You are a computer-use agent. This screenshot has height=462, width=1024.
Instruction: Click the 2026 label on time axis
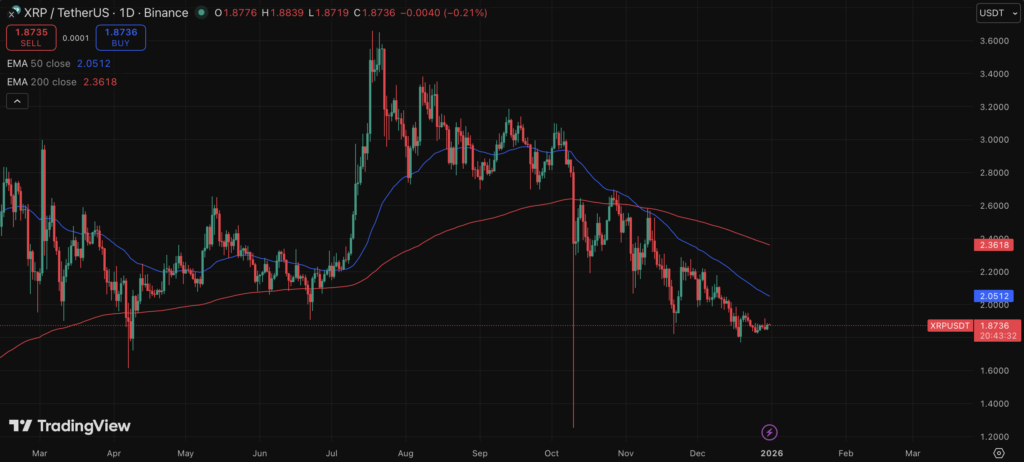770,453
